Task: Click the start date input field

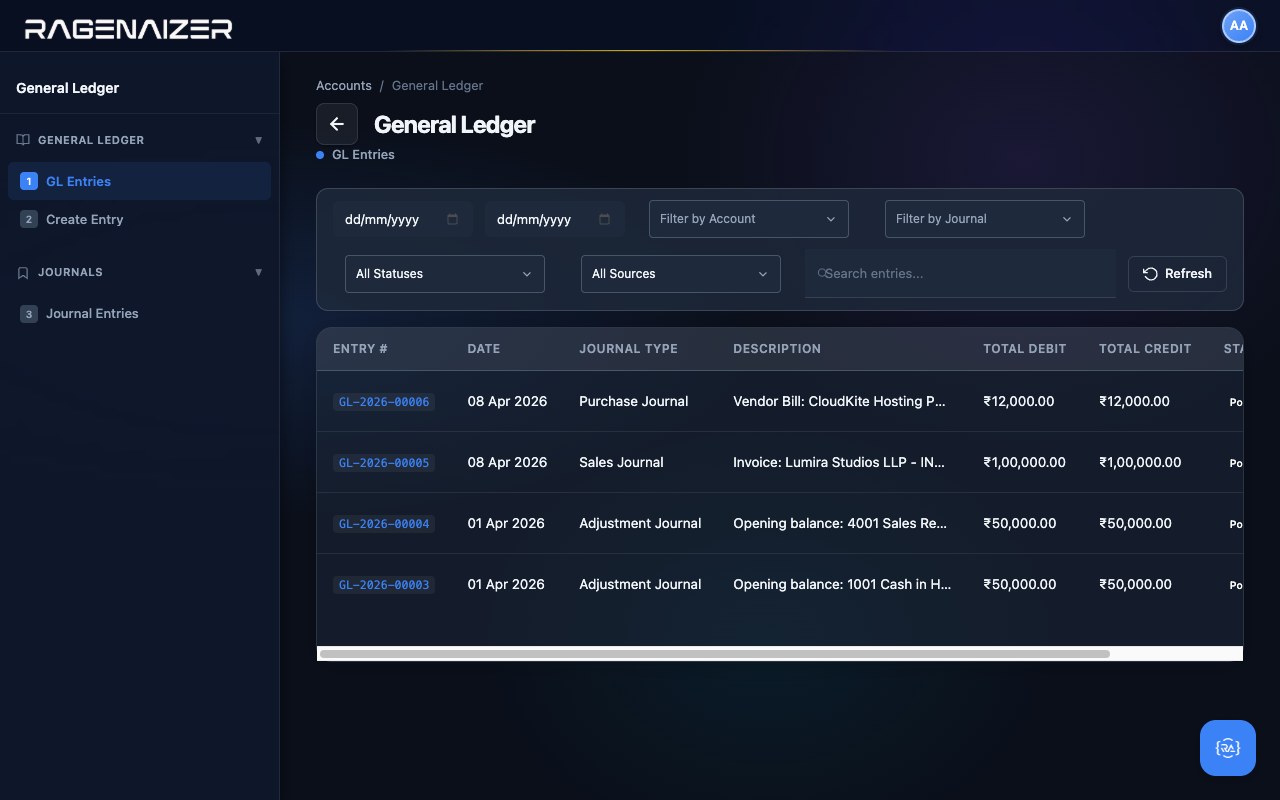Action: (403, 219)
